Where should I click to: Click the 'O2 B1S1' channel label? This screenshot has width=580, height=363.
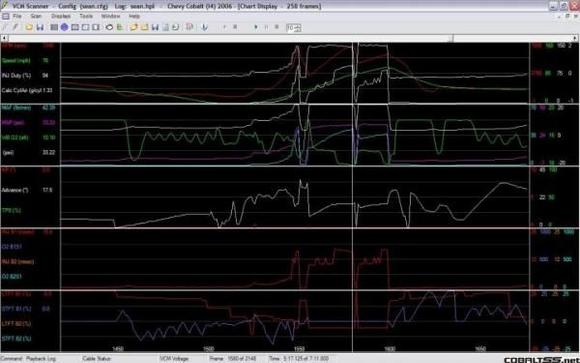pyautogui.click(x=11, y=246)
